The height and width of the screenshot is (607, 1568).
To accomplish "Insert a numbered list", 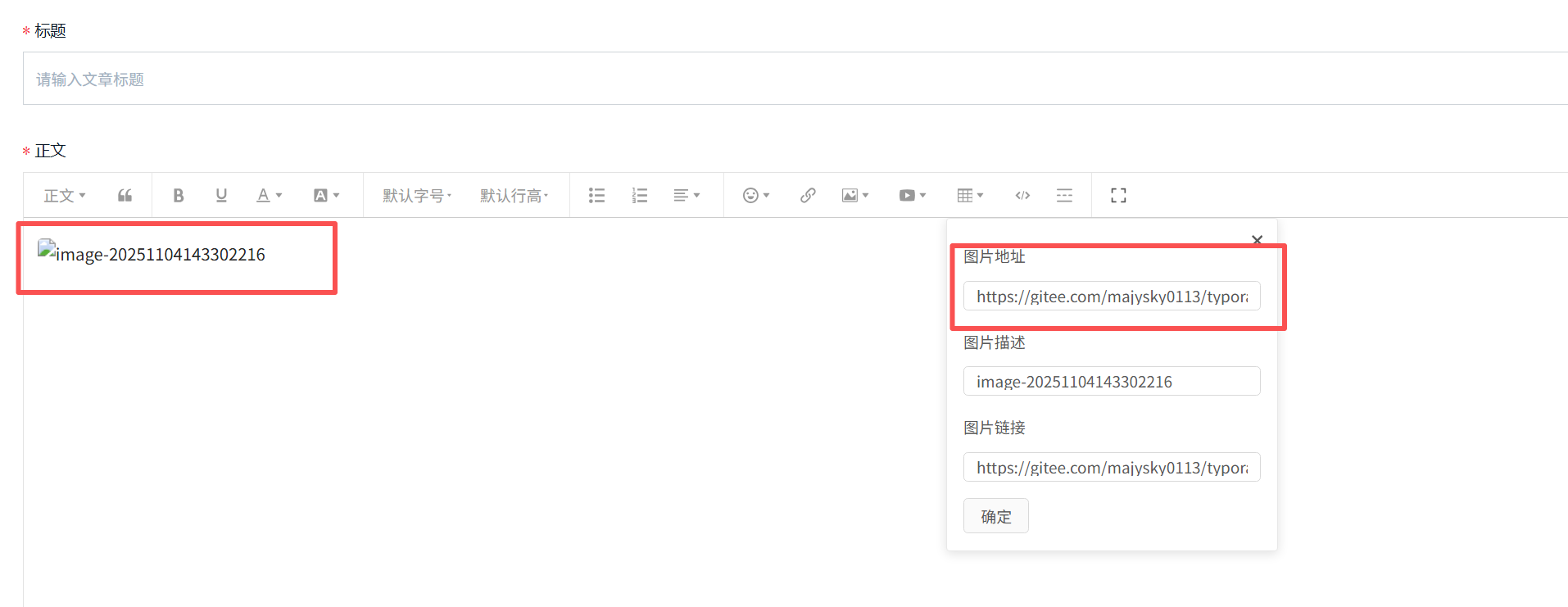I will point(640,196).
